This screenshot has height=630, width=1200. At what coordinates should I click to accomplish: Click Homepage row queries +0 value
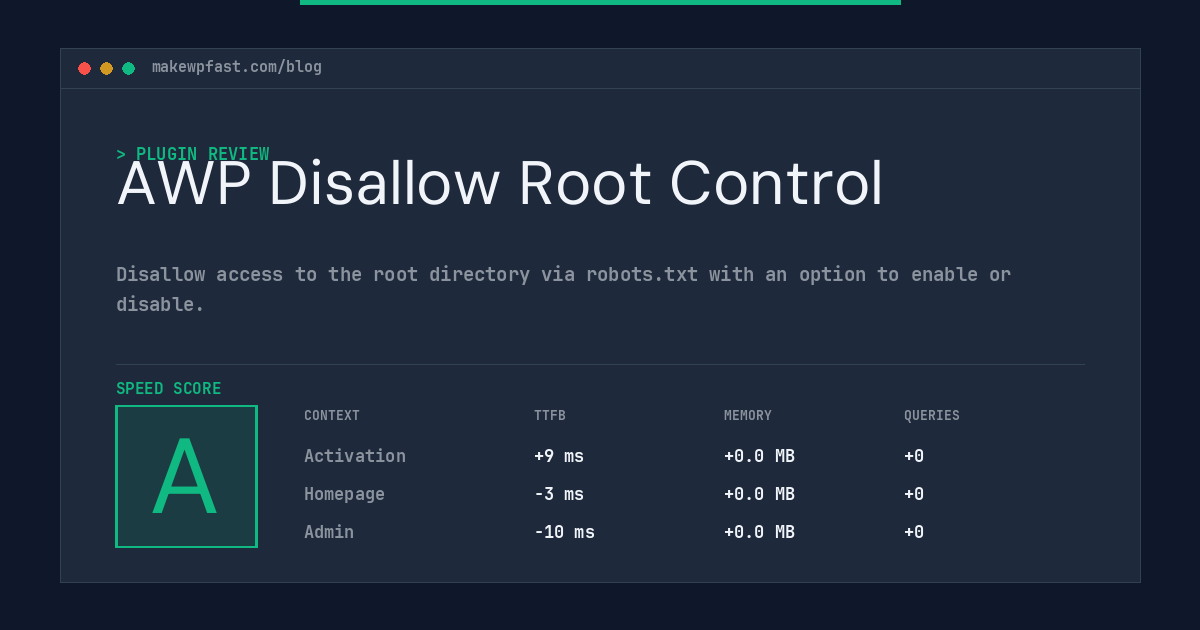pyautogui.click(x=914, y=494)
